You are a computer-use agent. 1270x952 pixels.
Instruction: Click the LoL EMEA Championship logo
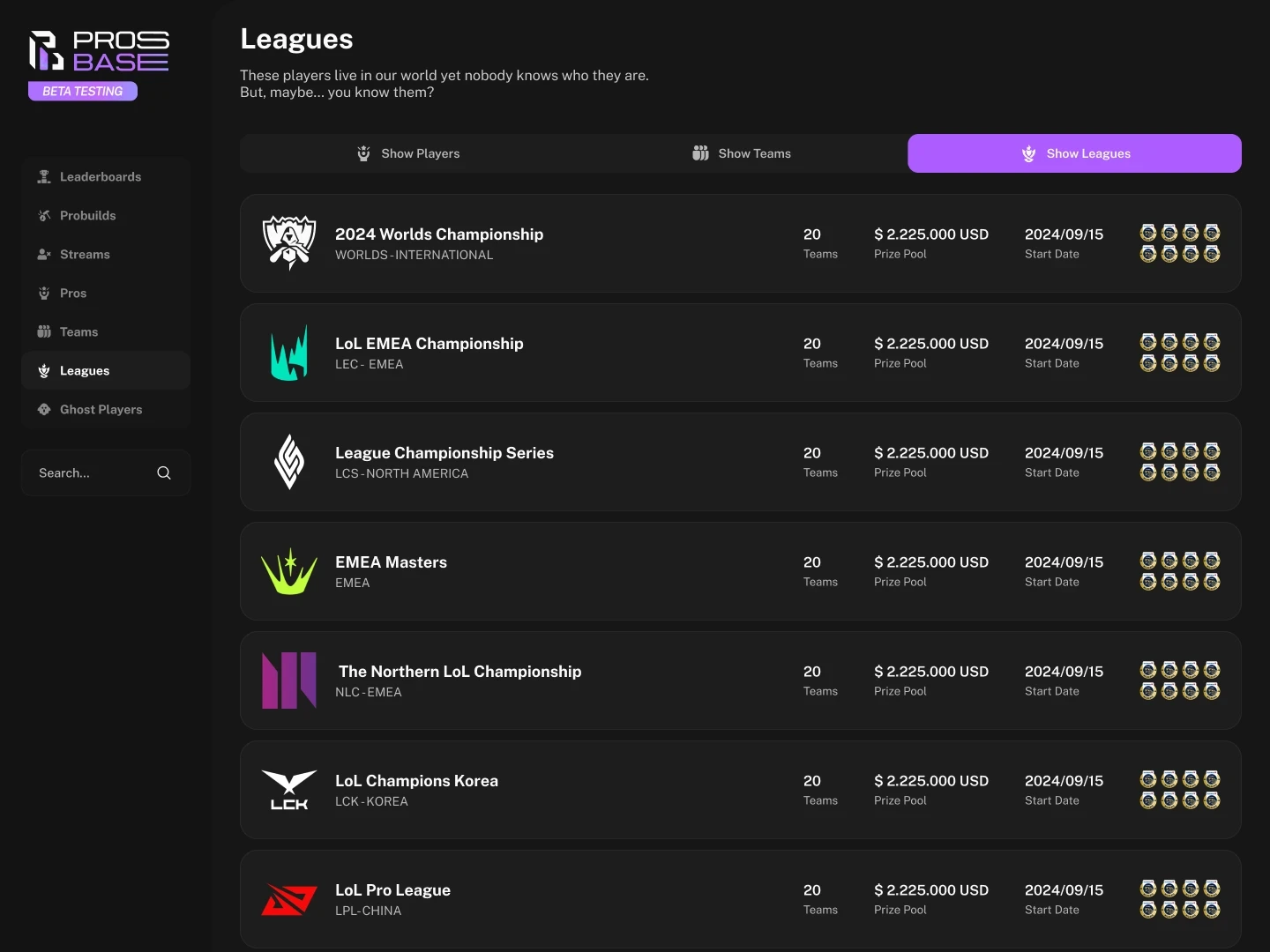coord(289,353)
